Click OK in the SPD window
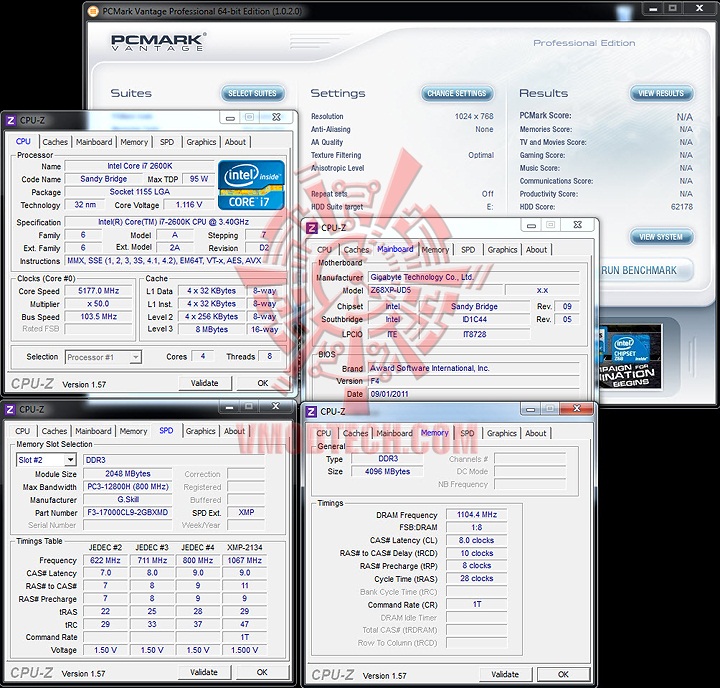Screen dimensions: 720x688 pyautogui.click(x=262, y=672)
